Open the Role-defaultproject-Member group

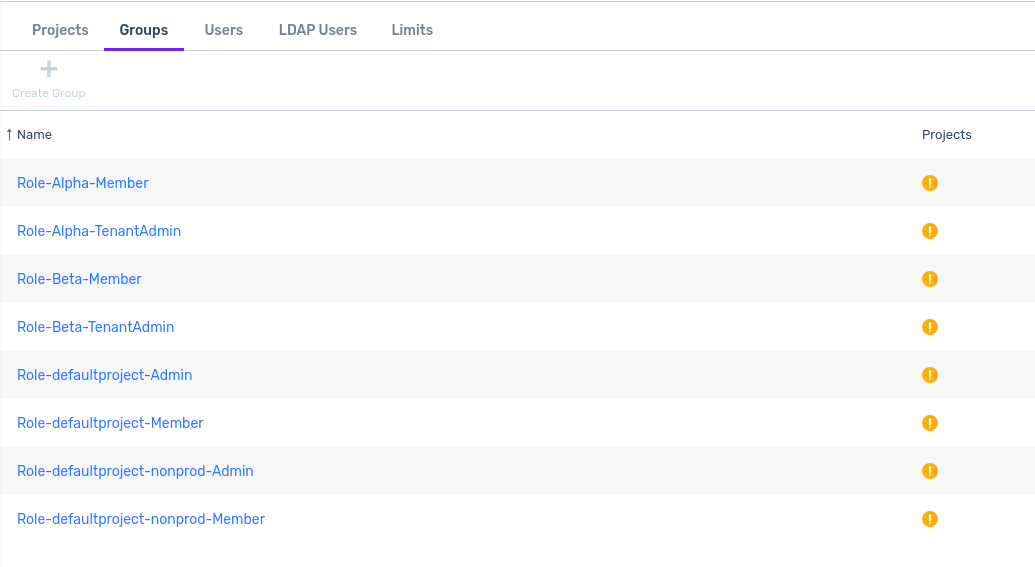click(110, 423)
